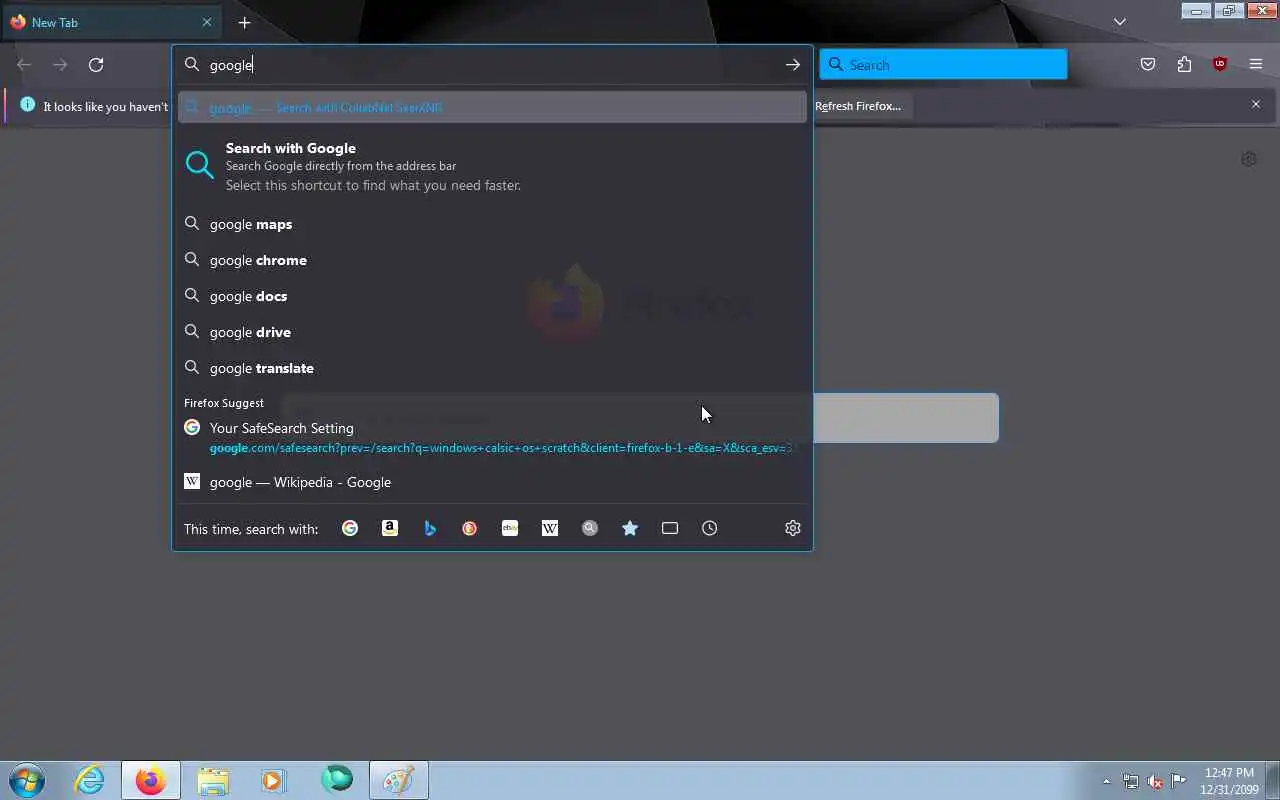Launch Internet Explorer from the taskbar
The height and width of the screenshot is (800, 1280).
pos(90,780)
